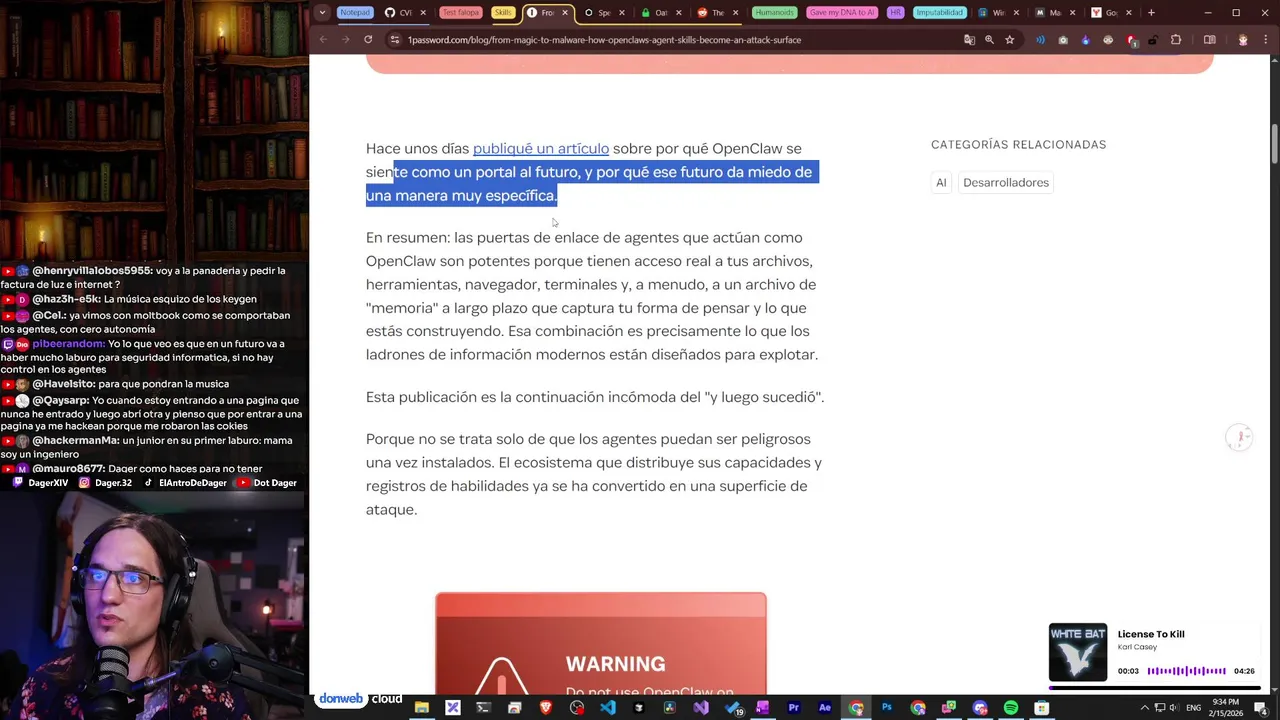
Task: Open Microsoft Store from taskbar
Action: tap(1042, 708)
